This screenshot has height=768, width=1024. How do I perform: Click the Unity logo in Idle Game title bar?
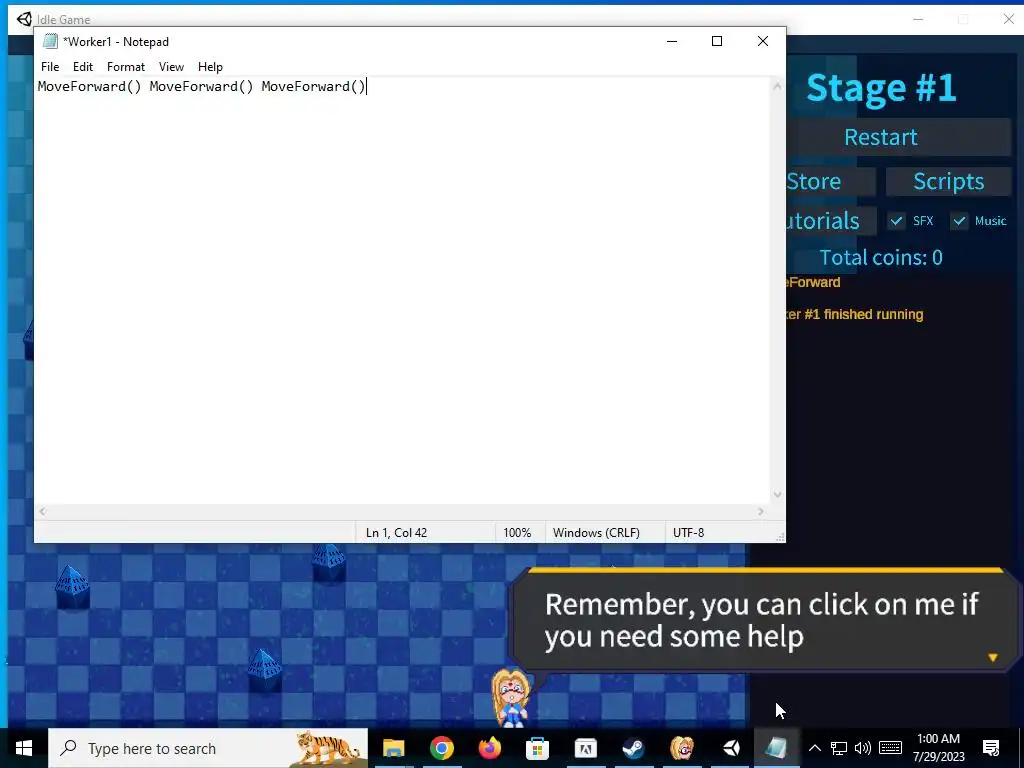coord(24,19)
